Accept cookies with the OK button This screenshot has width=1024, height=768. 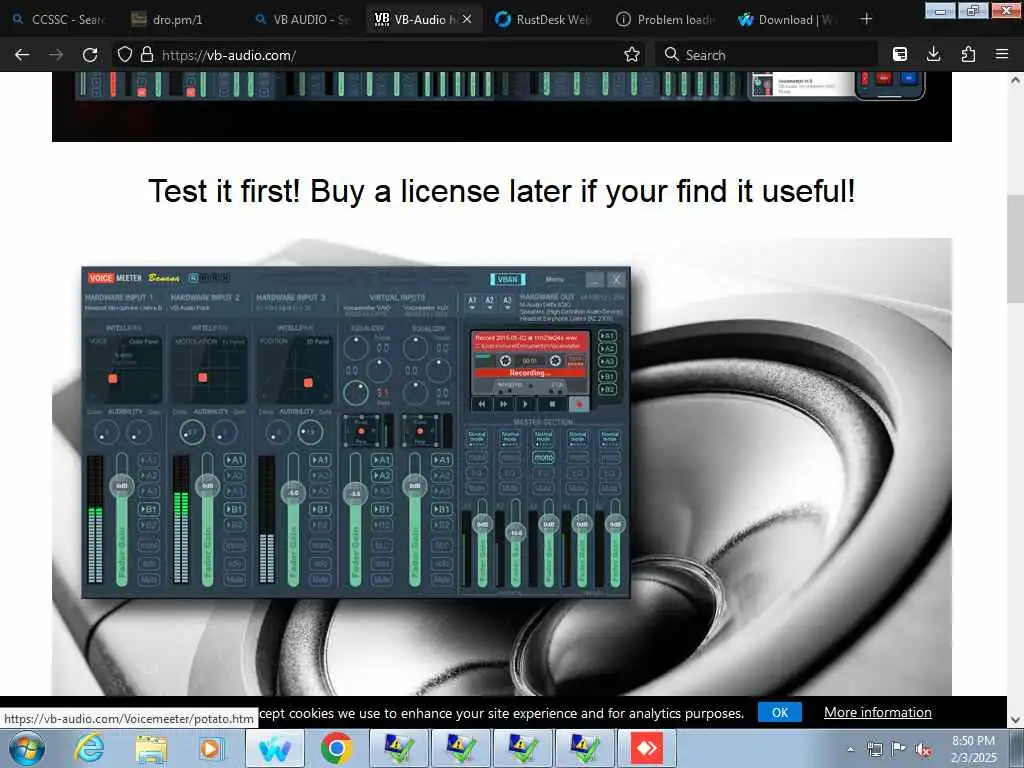tap(780, 712)
